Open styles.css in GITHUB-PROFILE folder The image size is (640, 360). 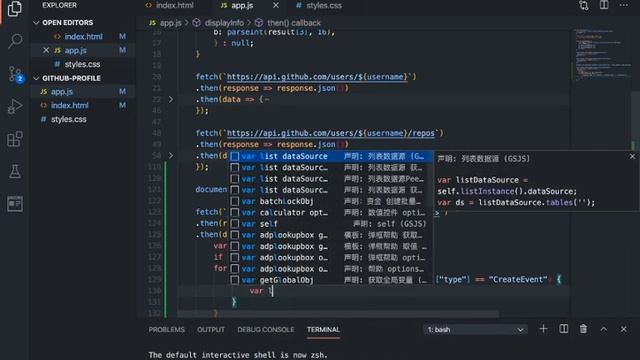83,119
